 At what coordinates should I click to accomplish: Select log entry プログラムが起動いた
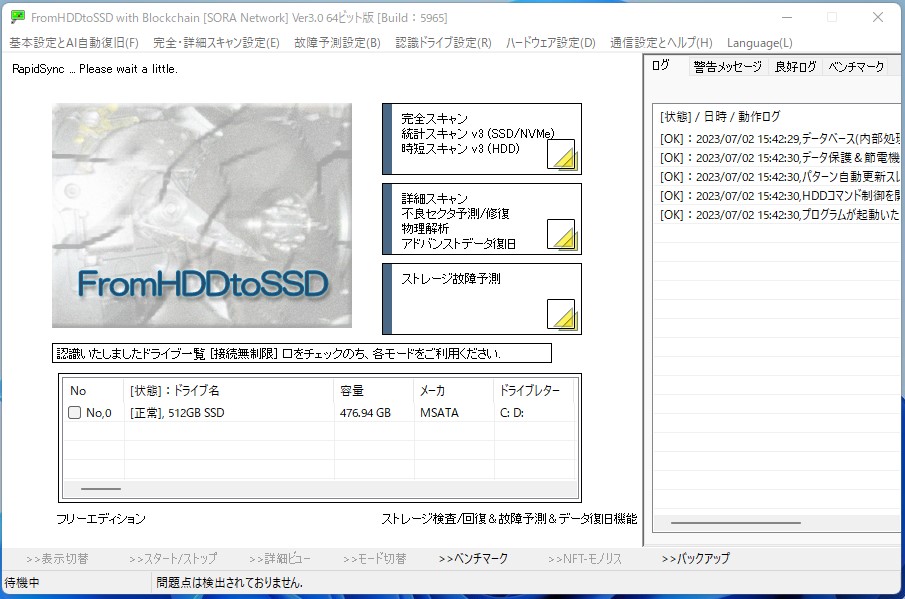pos(779,215)
